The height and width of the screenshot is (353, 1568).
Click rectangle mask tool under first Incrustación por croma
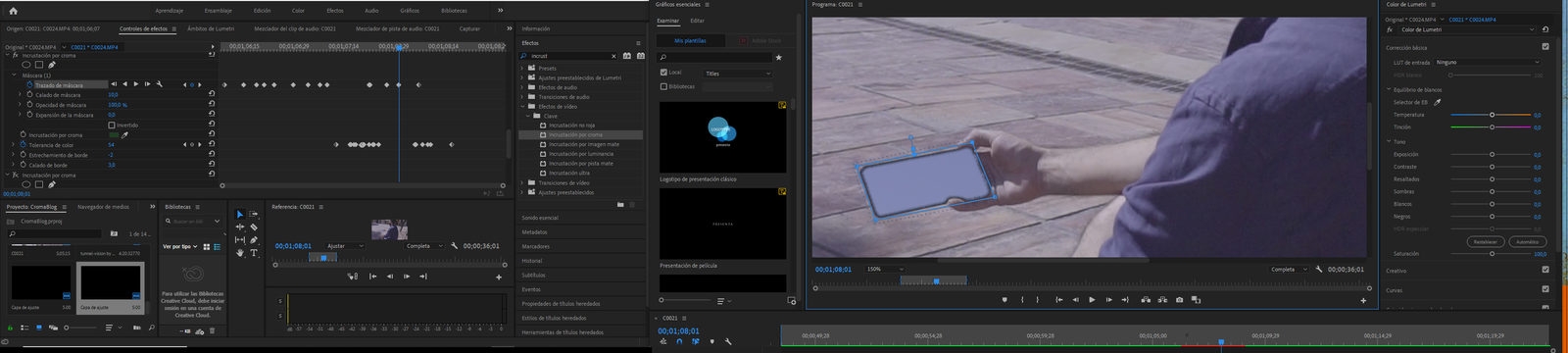pyautogui.click(x=39, y=65)
